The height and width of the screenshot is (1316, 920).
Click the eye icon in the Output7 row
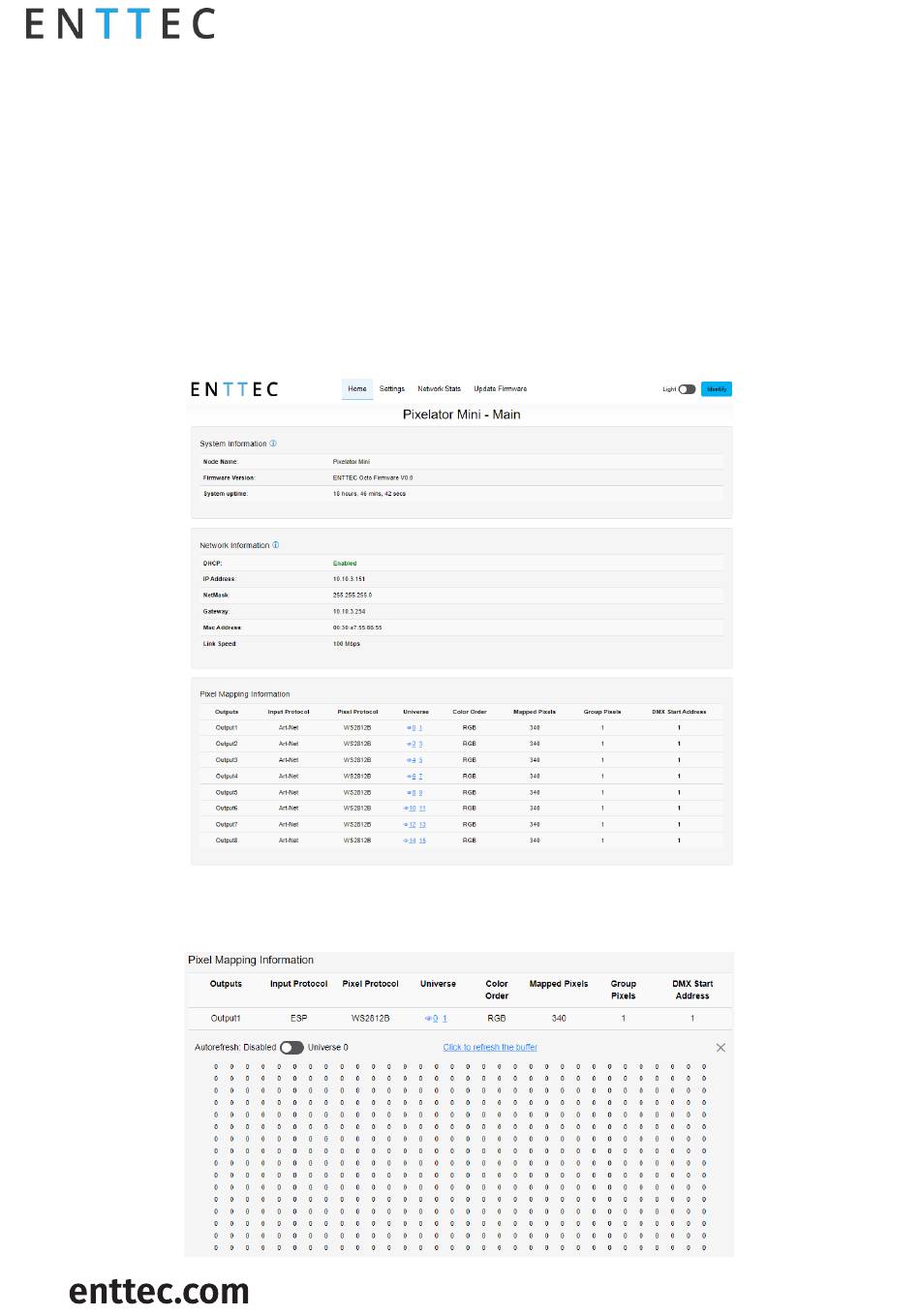(x=407, y=824)
